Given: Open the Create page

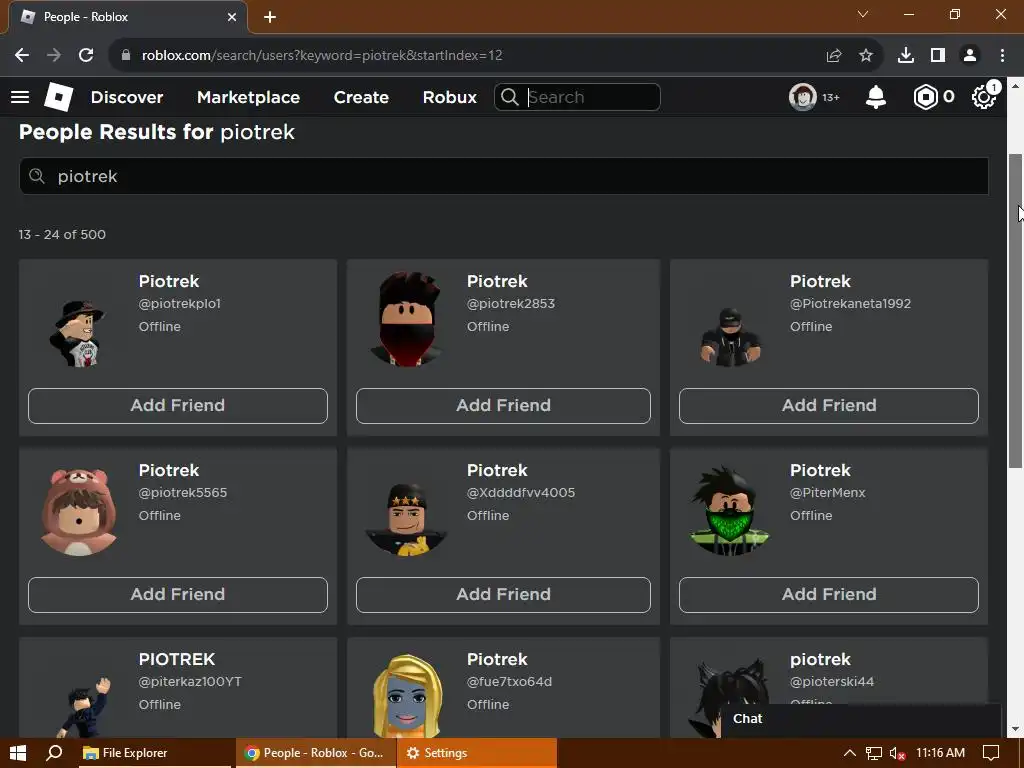Looking at the screenshot, I should coord(361,97).
